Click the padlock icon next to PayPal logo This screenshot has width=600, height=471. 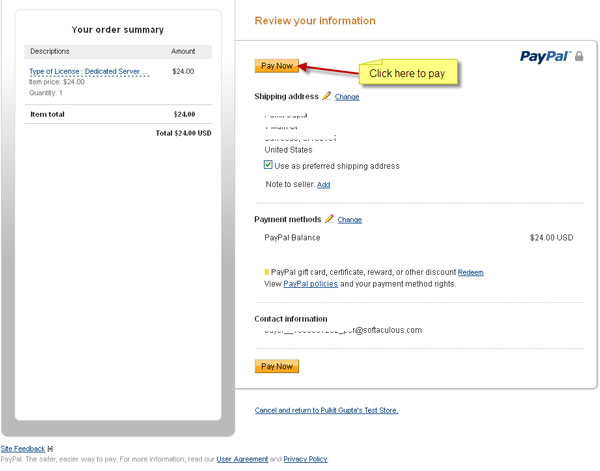click(578, 57)
